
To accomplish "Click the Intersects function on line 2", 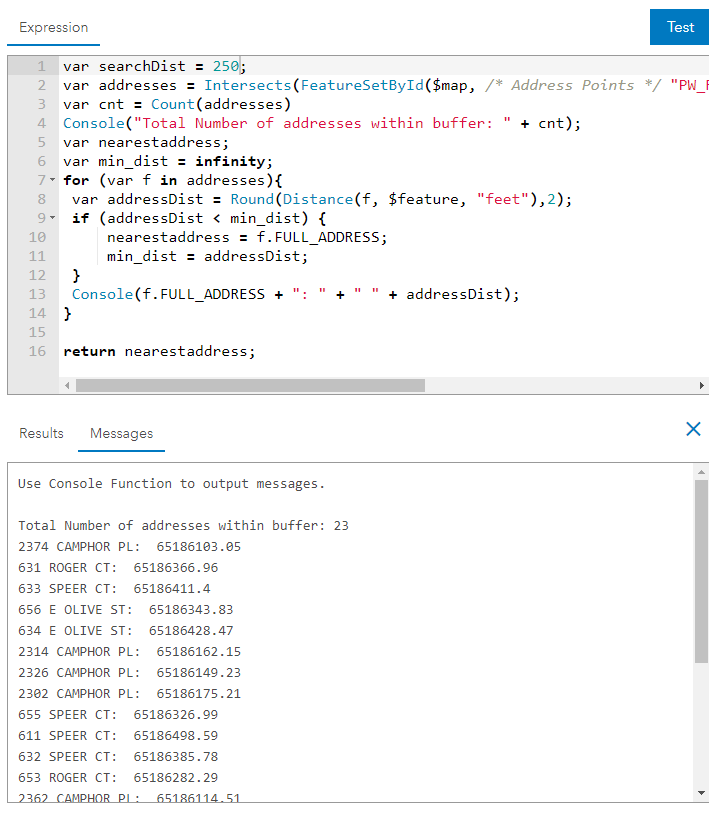I will click(x=248, y=85).
